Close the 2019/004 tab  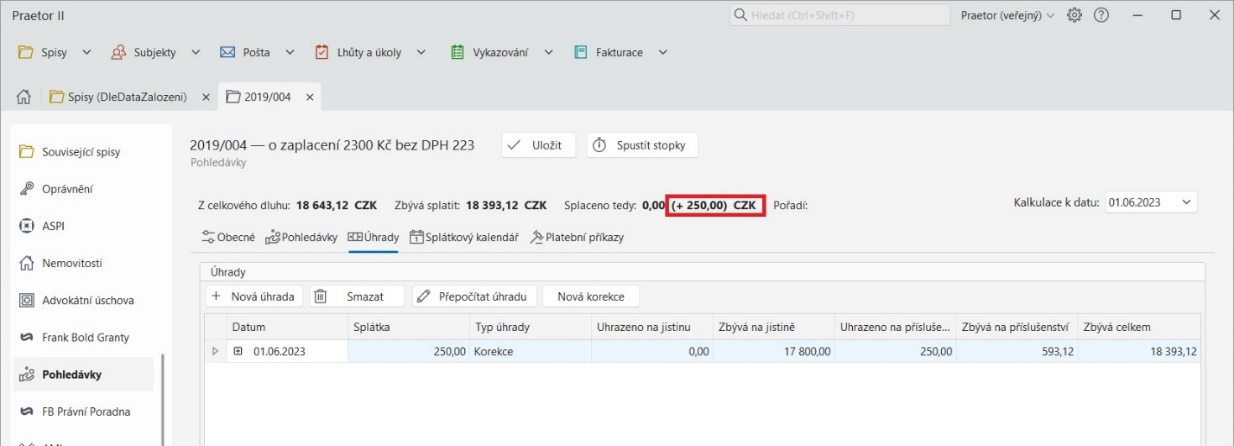pyautogui.click(x=309, y=97)
